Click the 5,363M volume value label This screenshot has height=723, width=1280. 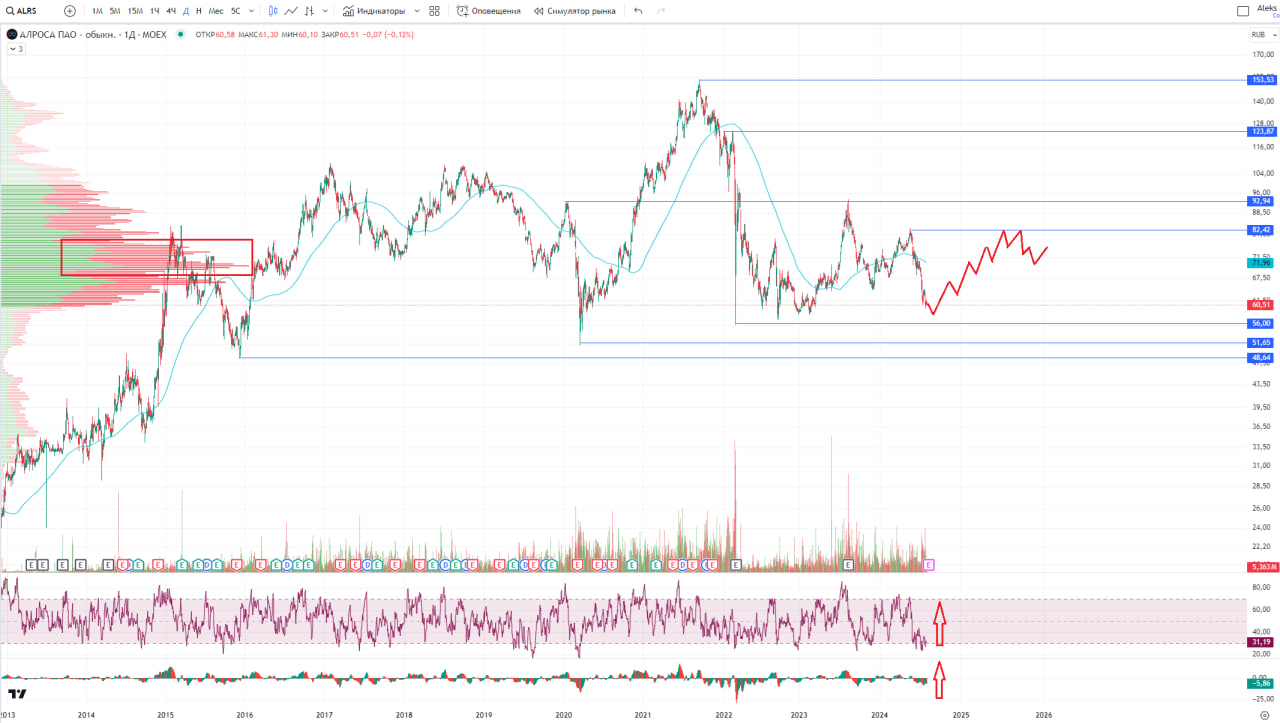[x=1262, y=567]
